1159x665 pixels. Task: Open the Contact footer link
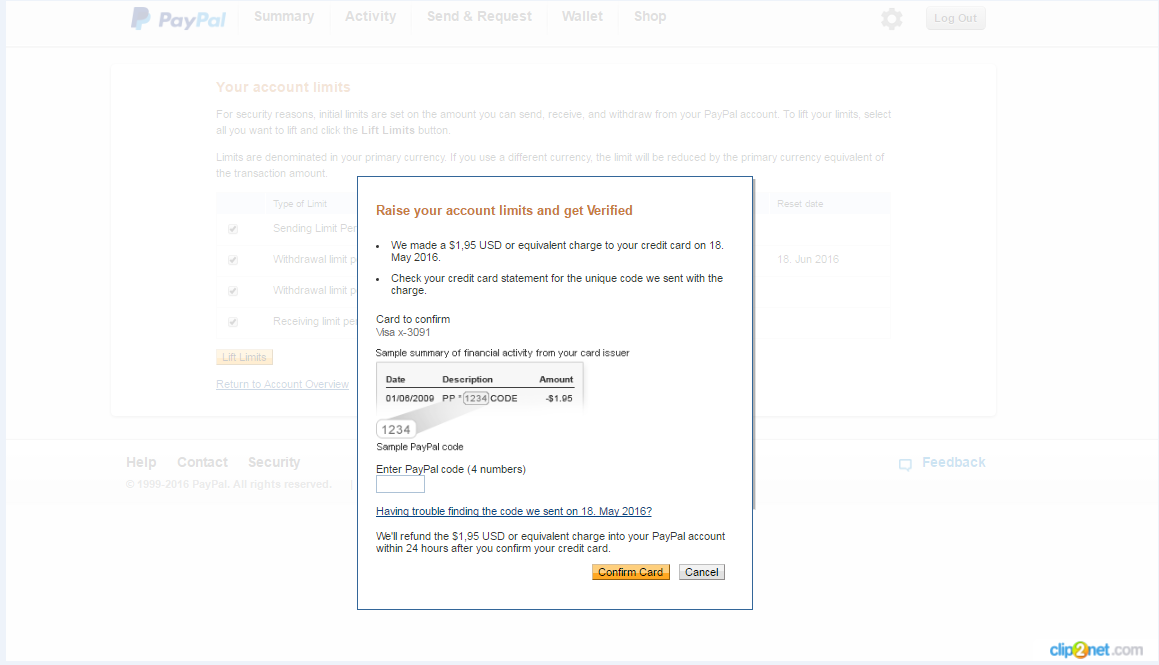(203, 463)
